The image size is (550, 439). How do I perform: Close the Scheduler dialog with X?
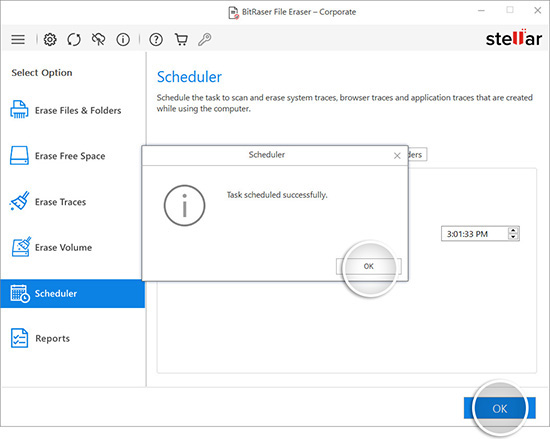(397, 155)
